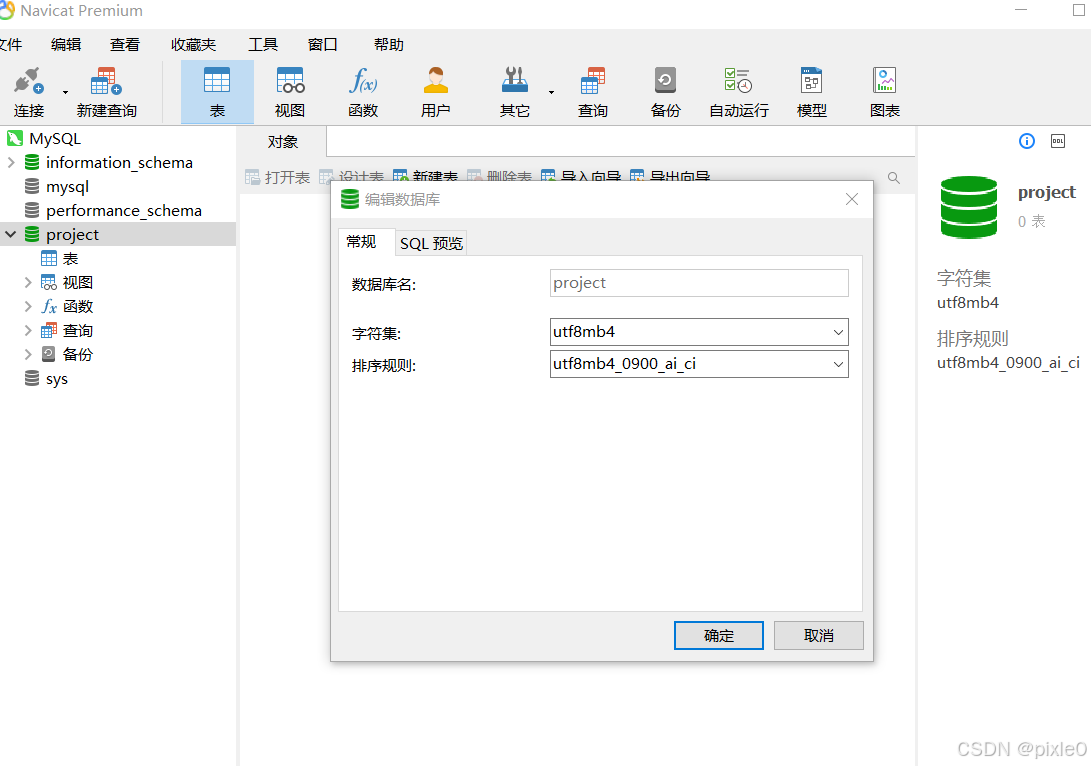1091x766 pixels.
Task: Confirm with the OK (确定) button
Action: (719, 635)
